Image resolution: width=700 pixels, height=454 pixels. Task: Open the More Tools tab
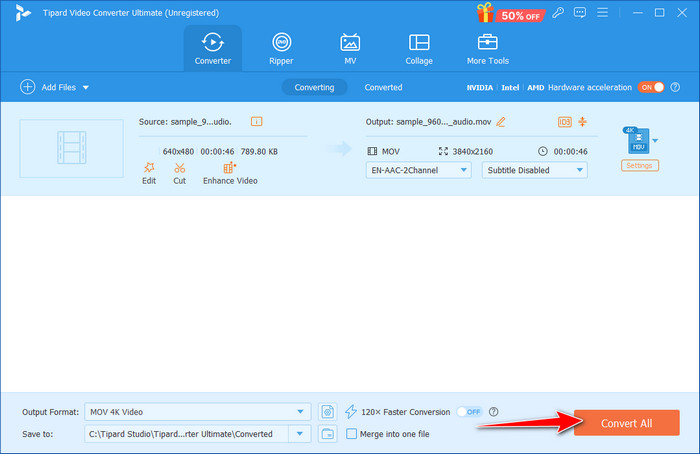click(488, 49)
